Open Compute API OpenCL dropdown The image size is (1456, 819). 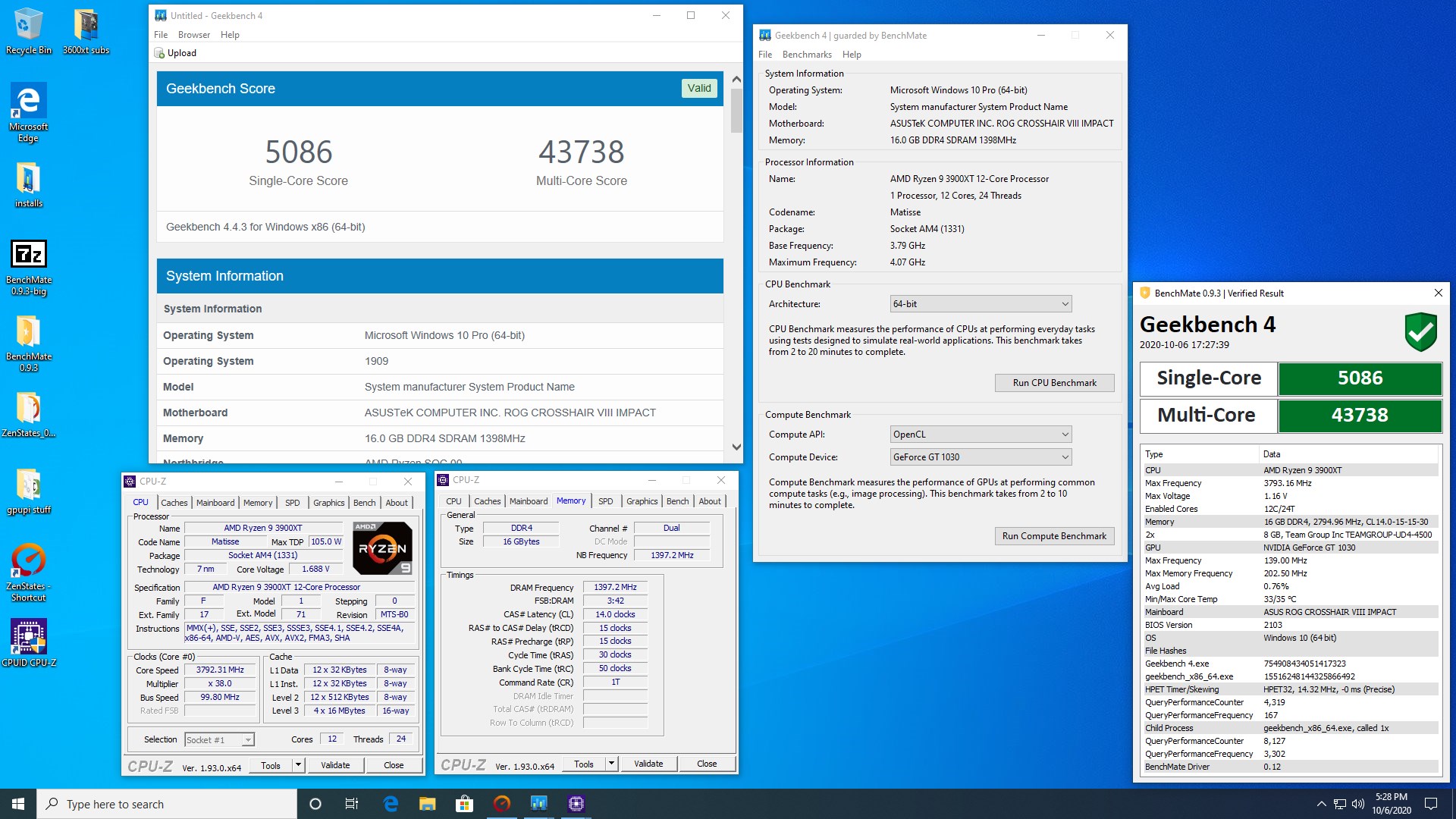[x=981, y=435]
